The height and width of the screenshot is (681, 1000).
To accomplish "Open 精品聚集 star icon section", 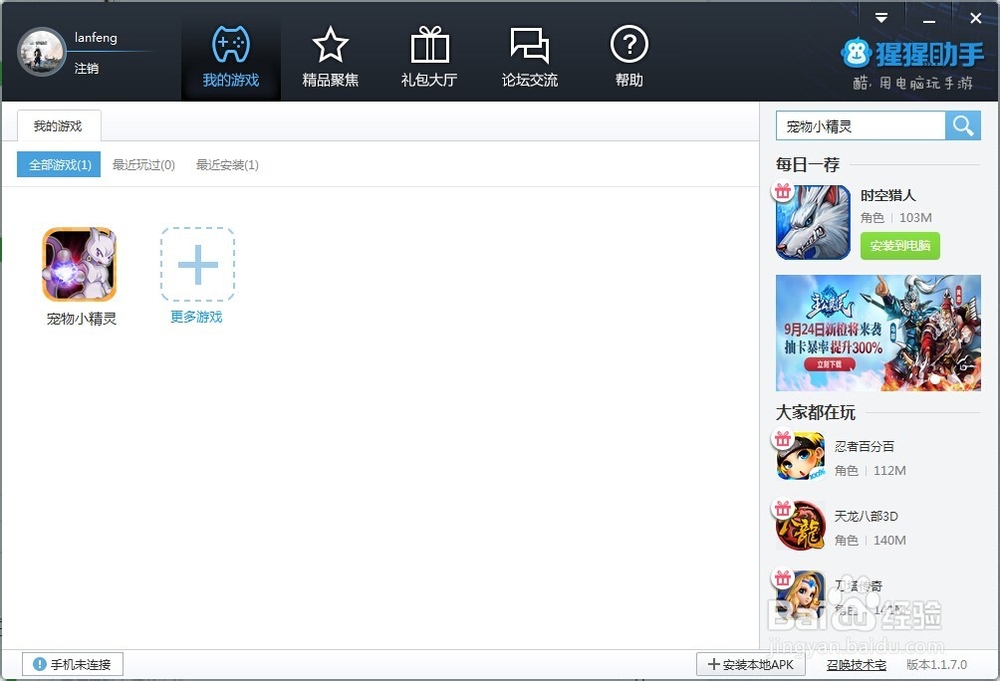I will (330, 56).
